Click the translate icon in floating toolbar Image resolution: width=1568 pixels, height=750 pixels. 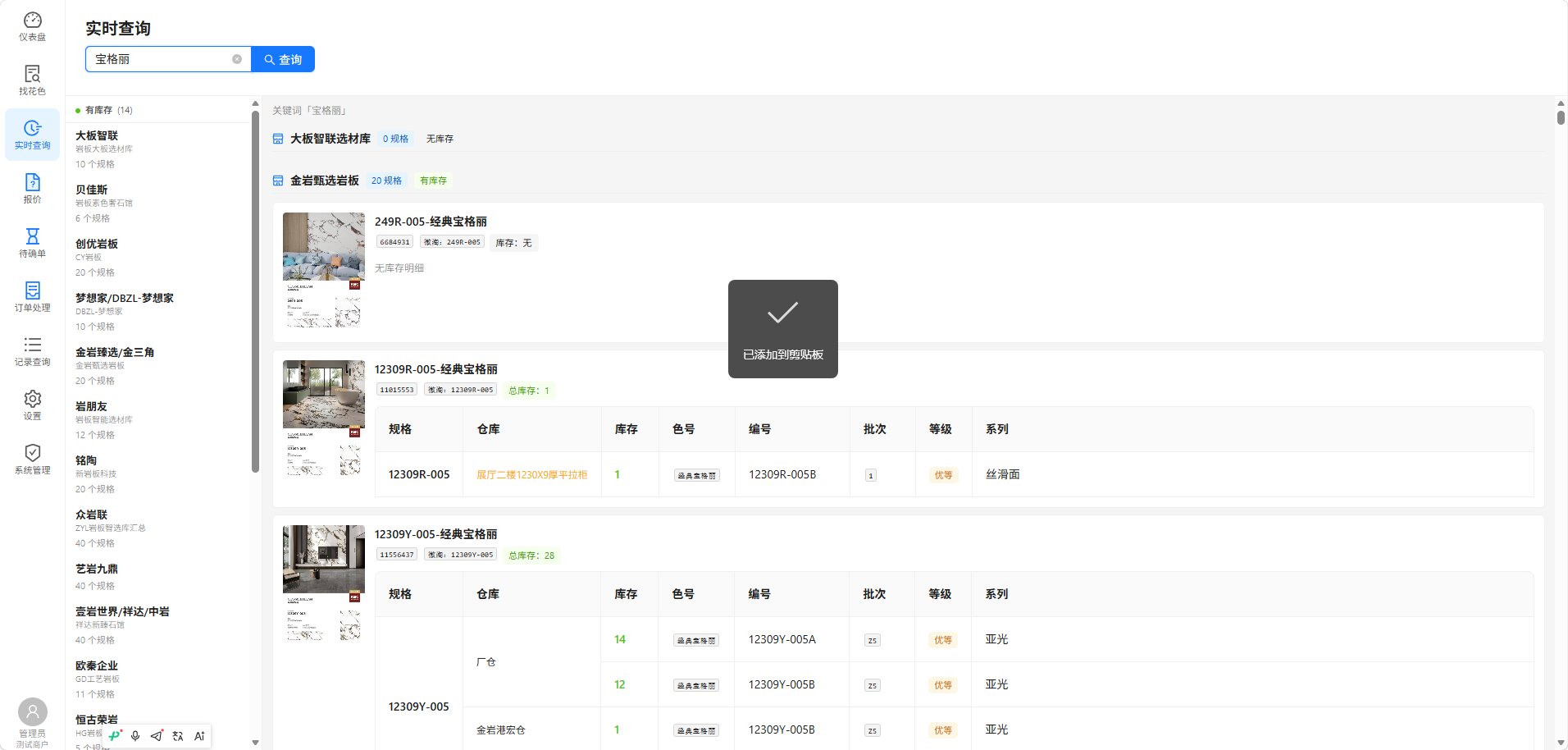point(178,736)
